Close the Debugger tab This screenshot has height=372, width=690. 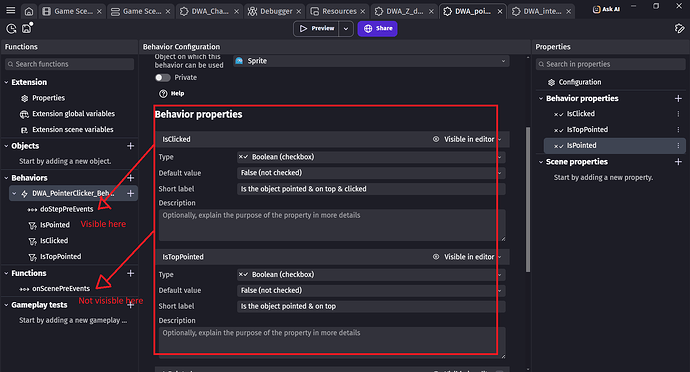(299, 11)
